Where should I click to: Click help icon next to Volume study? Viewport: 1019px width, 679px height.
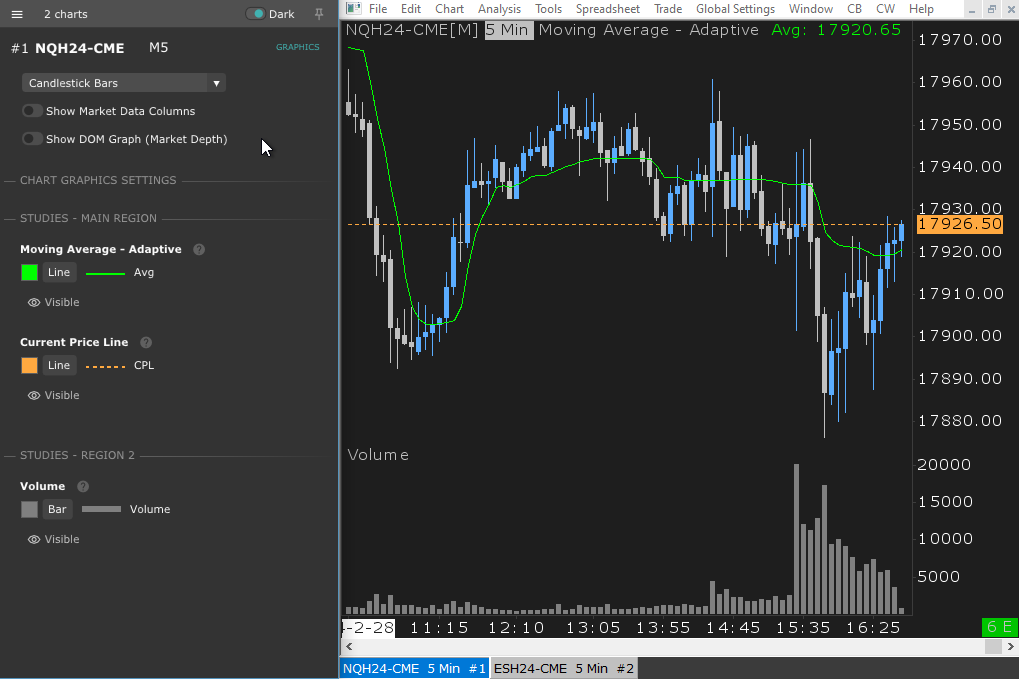click(x=83, y=486)
